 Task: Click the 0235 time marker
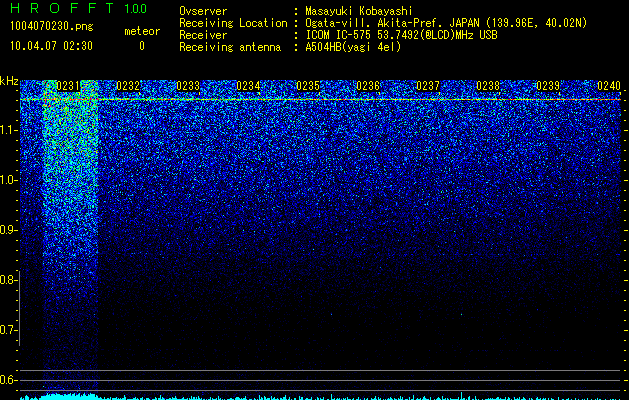coord(308,86)
